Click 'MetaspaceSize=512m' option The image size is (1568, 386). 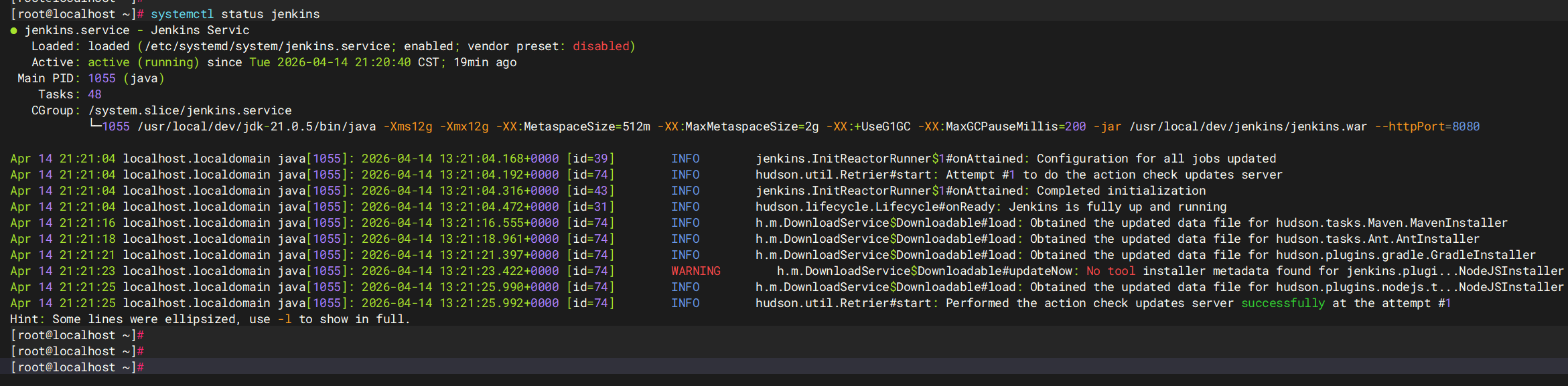click(x=587, y=126)
